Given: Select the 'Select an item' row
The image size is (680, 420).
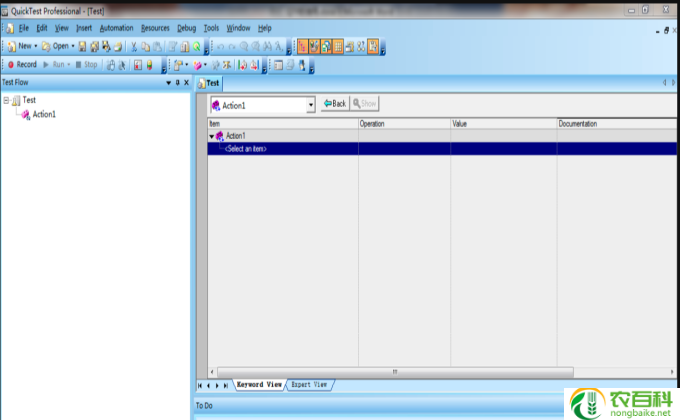Looking at the screenshot, I should [x=246, y=149].
